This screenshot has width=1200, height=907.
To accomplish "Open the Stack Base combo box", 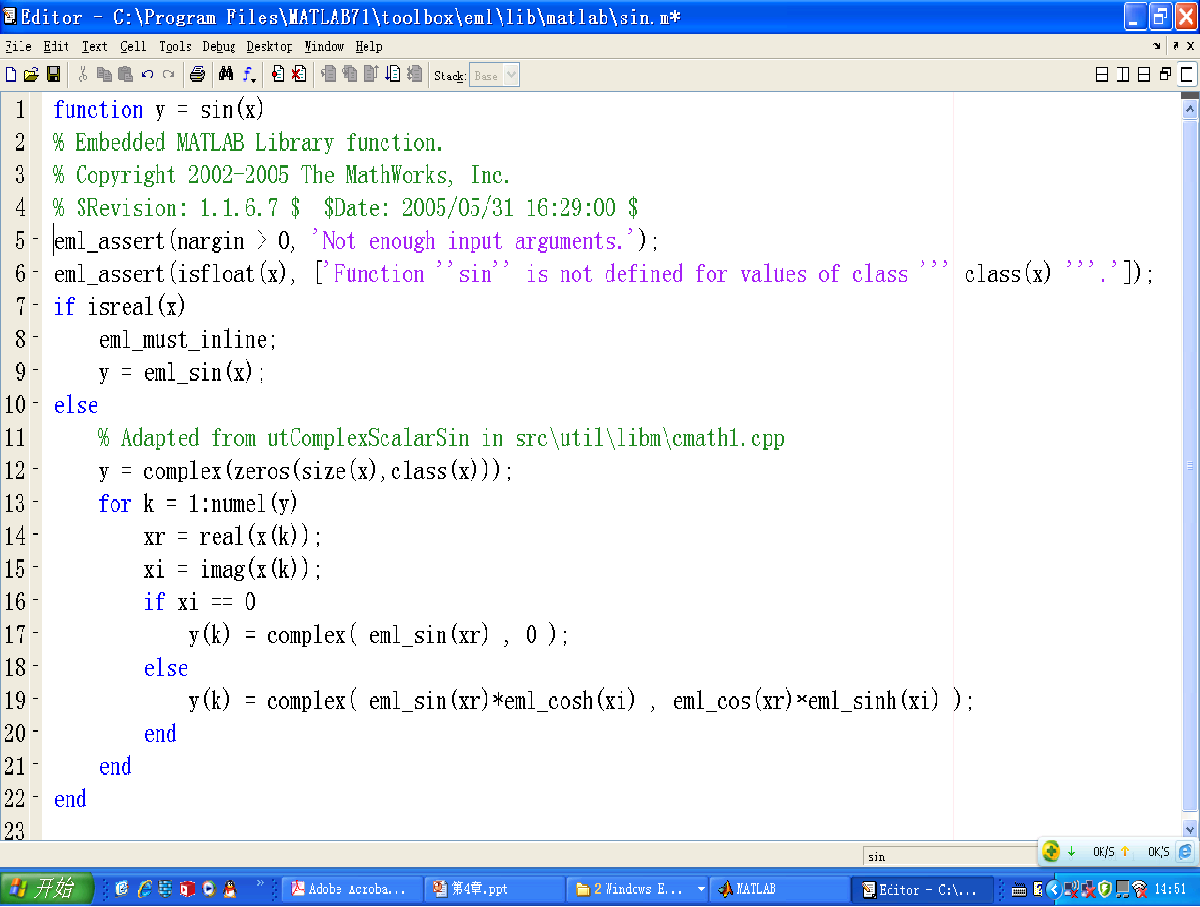I will tap(496, 75).
